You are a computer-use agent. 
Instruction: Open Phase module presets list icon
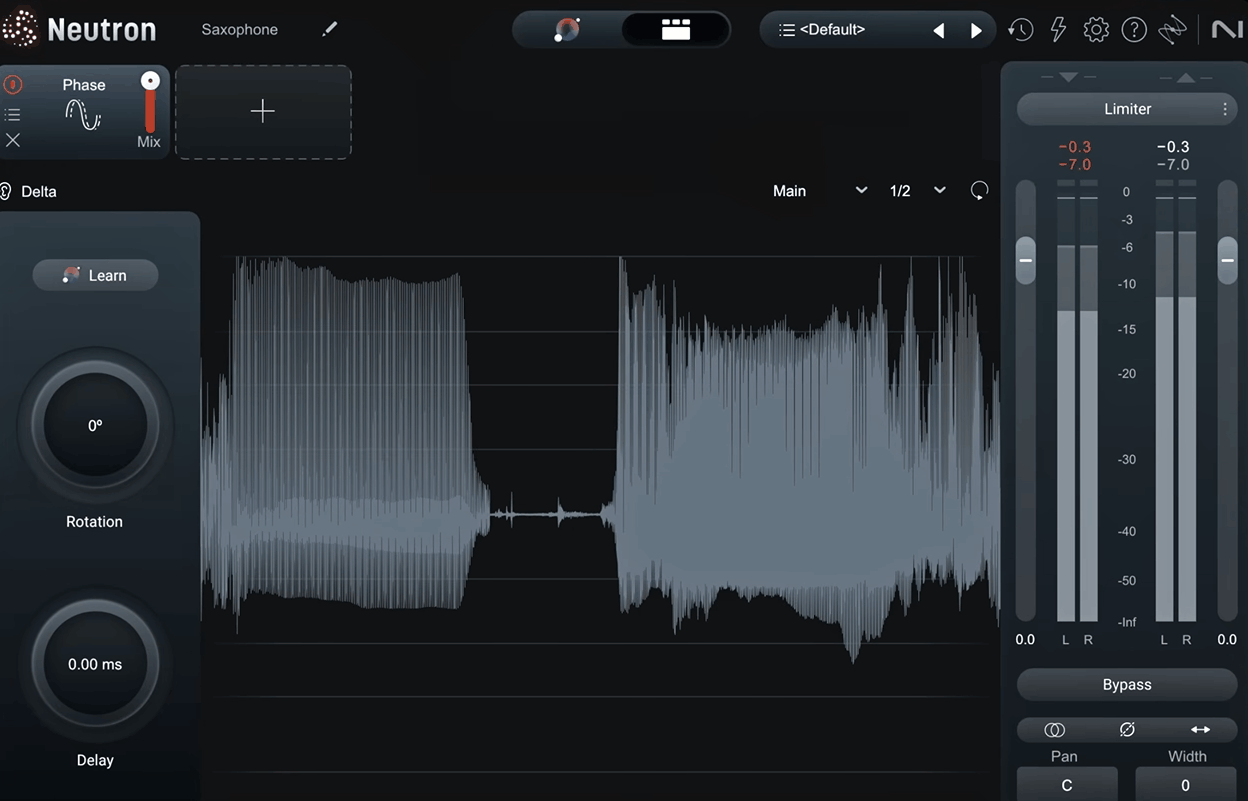tap(13, 115)
